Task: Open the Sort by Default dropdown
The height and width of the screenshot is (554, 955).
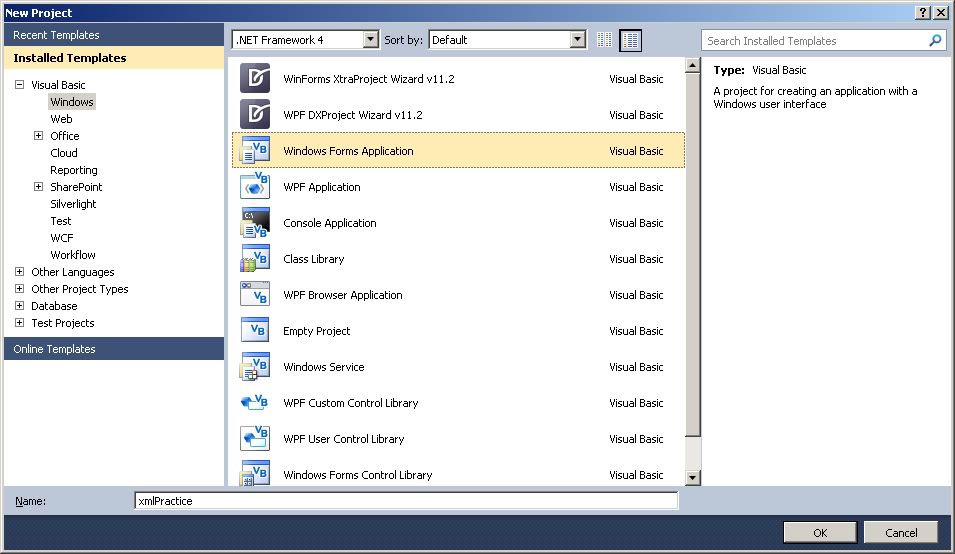Action: pyautogui.click(x=577, y=40)
